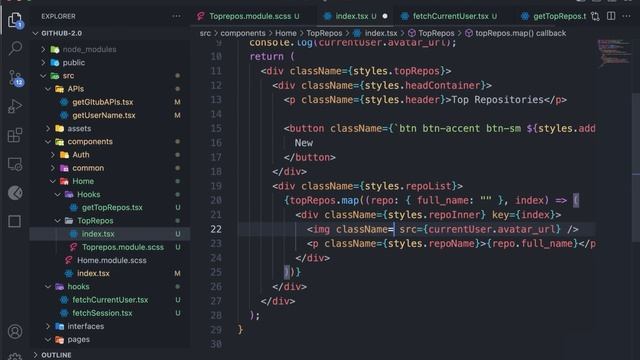Click the unsaved dot on index.tsx tab

click(x=385, y=16)
